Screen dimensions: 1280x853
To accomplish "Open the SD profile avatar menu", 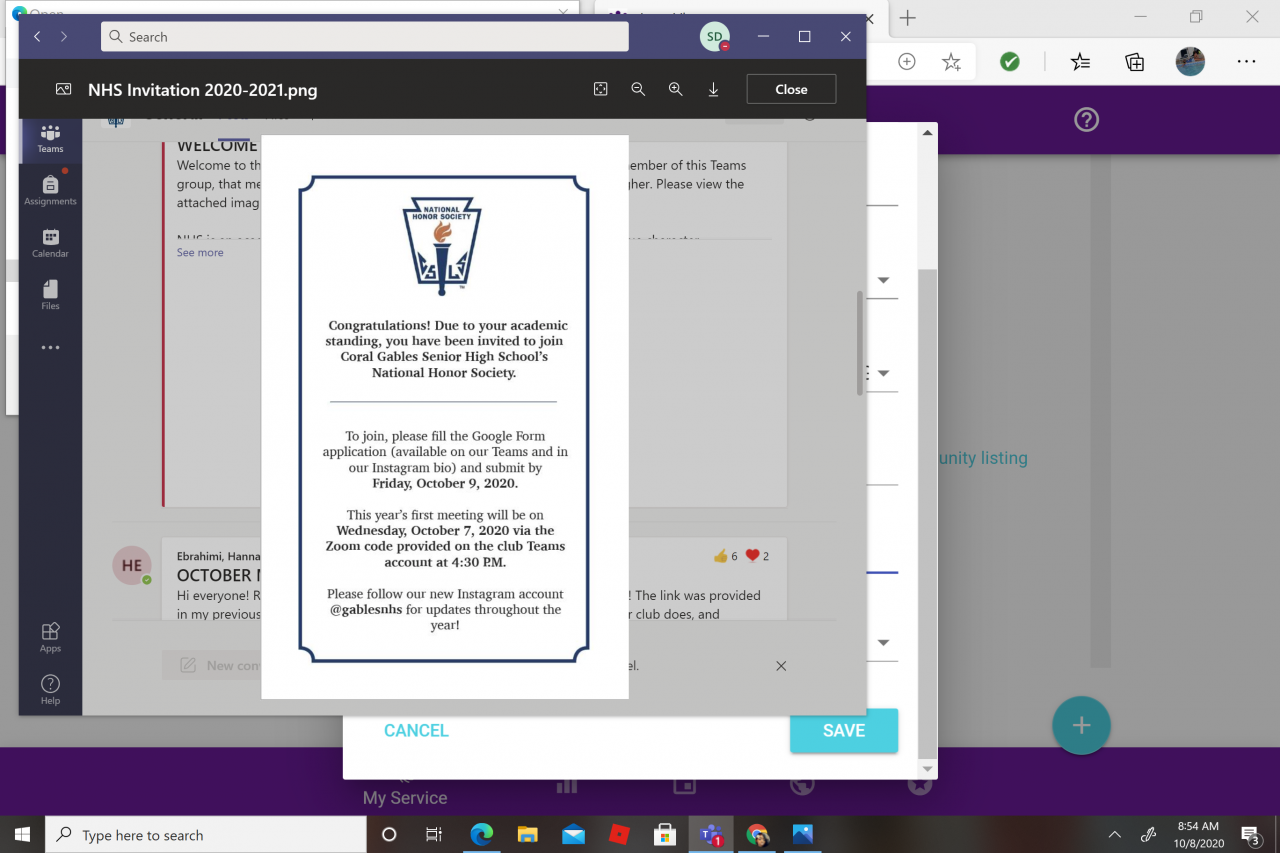I will (714, 37).
